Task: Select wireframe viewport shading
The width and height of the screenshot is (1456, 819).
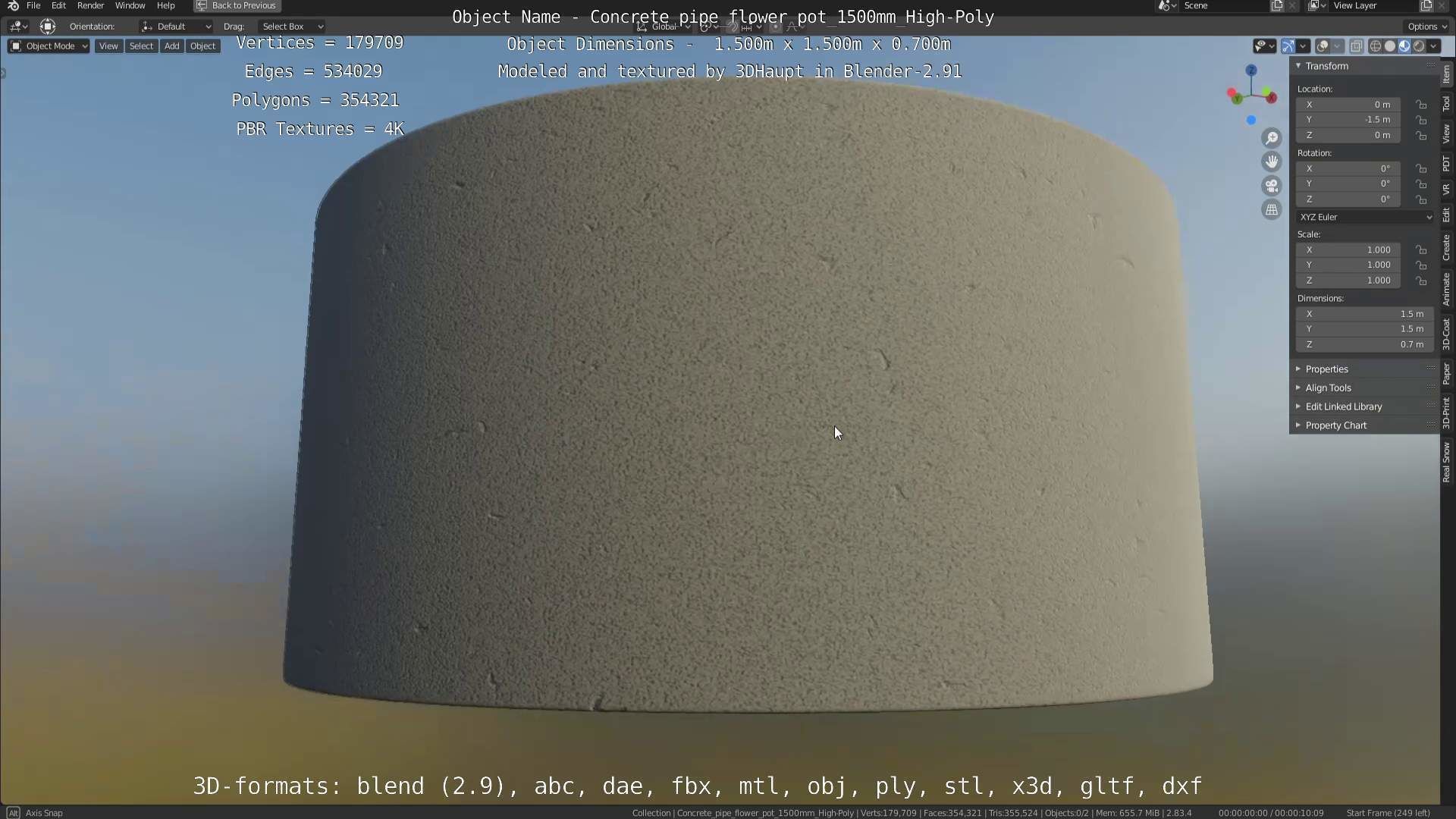Action: (1376, 46)
